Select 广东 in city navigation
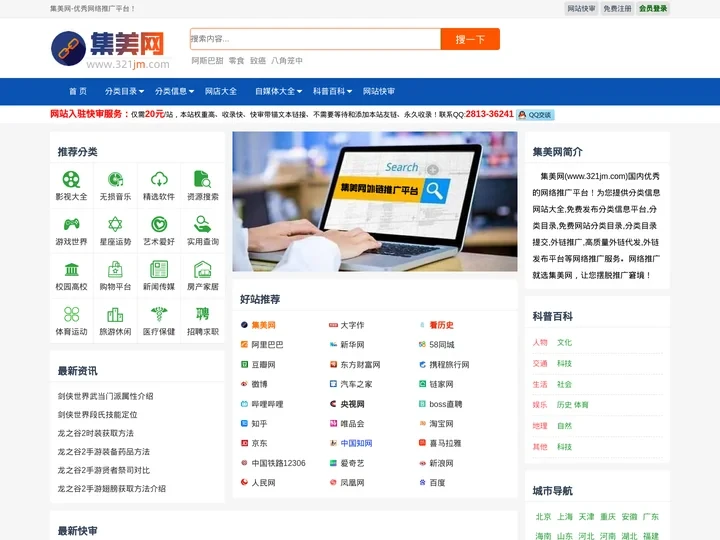 (x=651, y=517)
